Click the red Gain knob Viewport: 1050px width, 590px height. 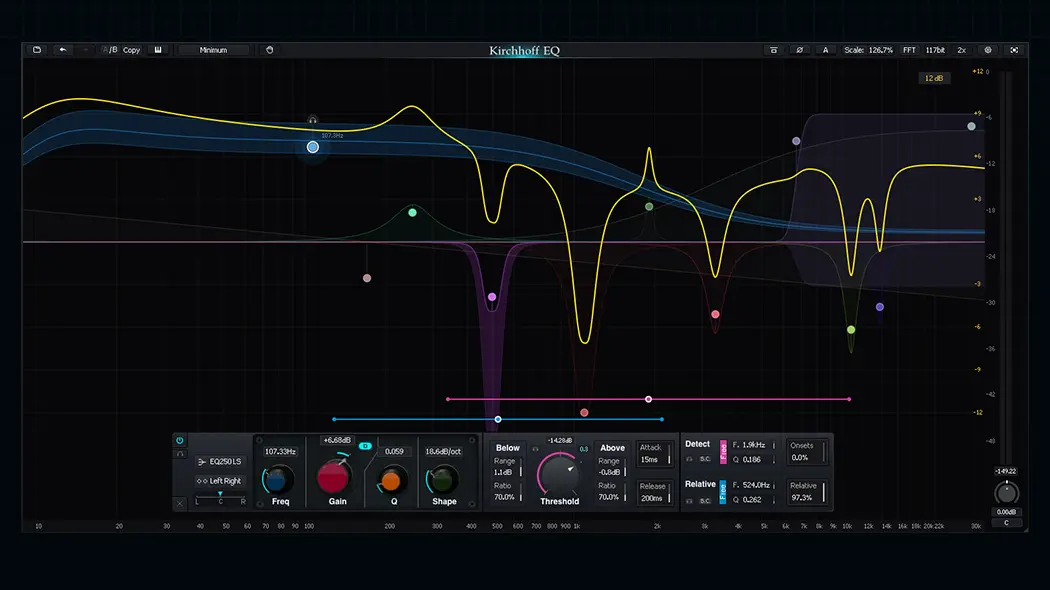pyautogui.click(x=333, y=477)
